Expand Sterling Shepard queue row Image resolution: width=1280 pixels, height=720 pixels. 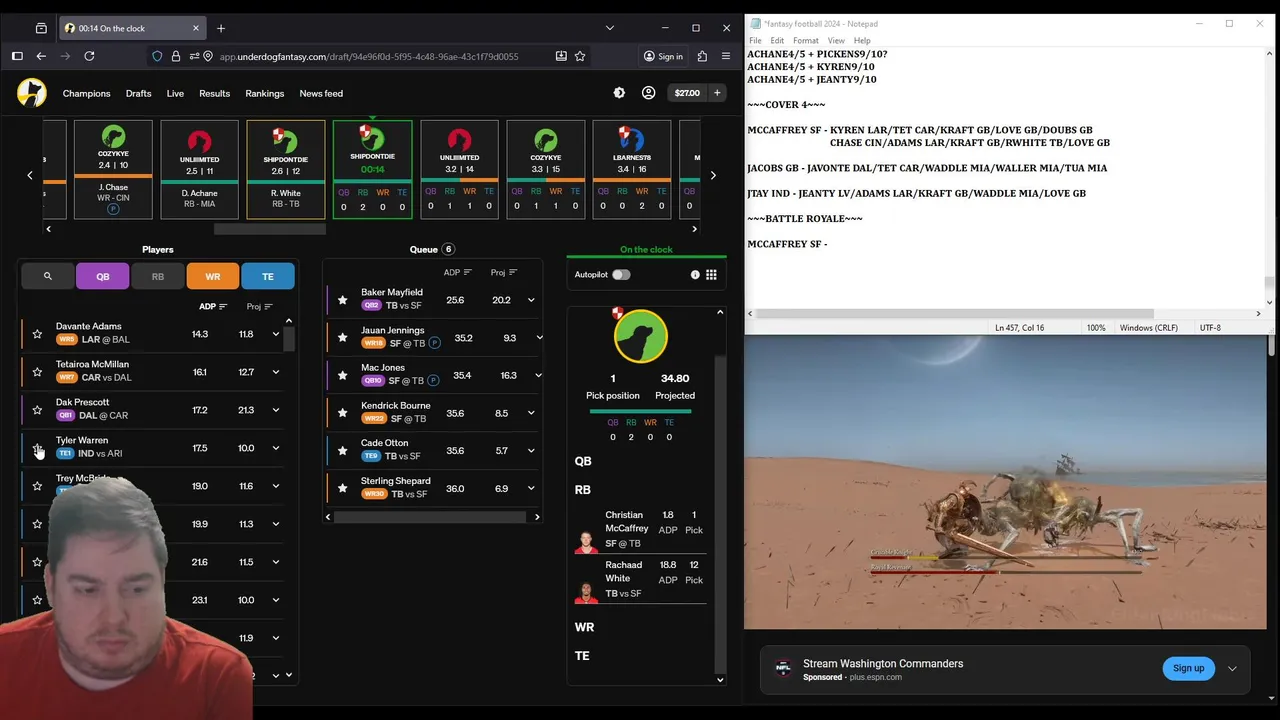(x=531, y=489)
